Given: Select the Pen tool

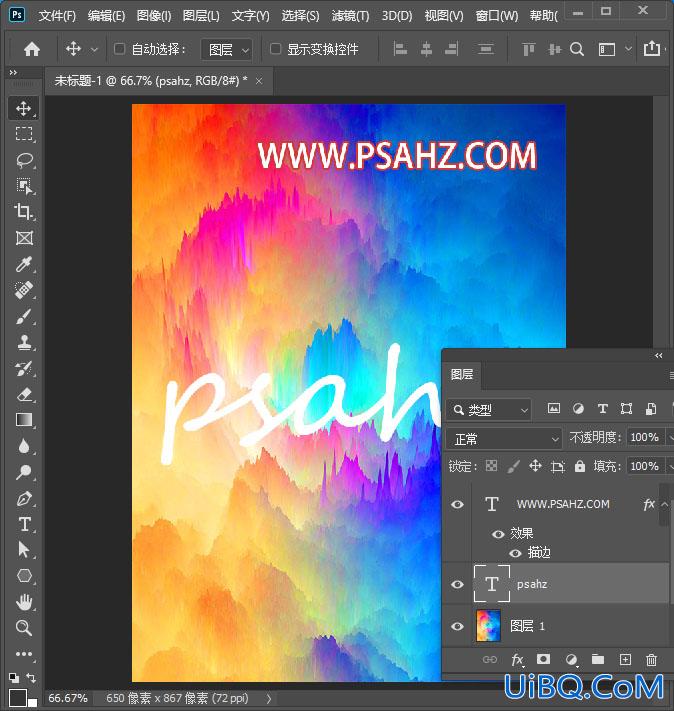Looking at the screenshot, I should (x=24, y=499).
